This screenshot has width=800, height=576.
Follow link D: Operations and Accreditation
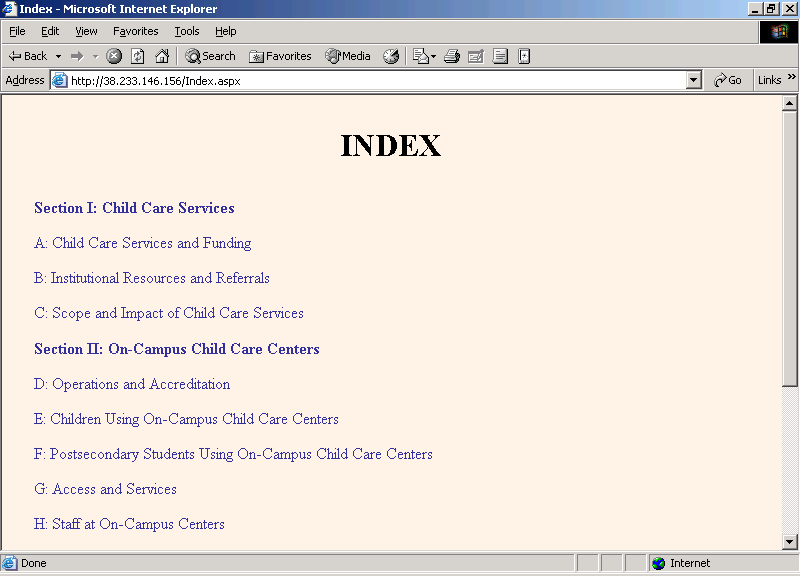click(x=132, y=384)
